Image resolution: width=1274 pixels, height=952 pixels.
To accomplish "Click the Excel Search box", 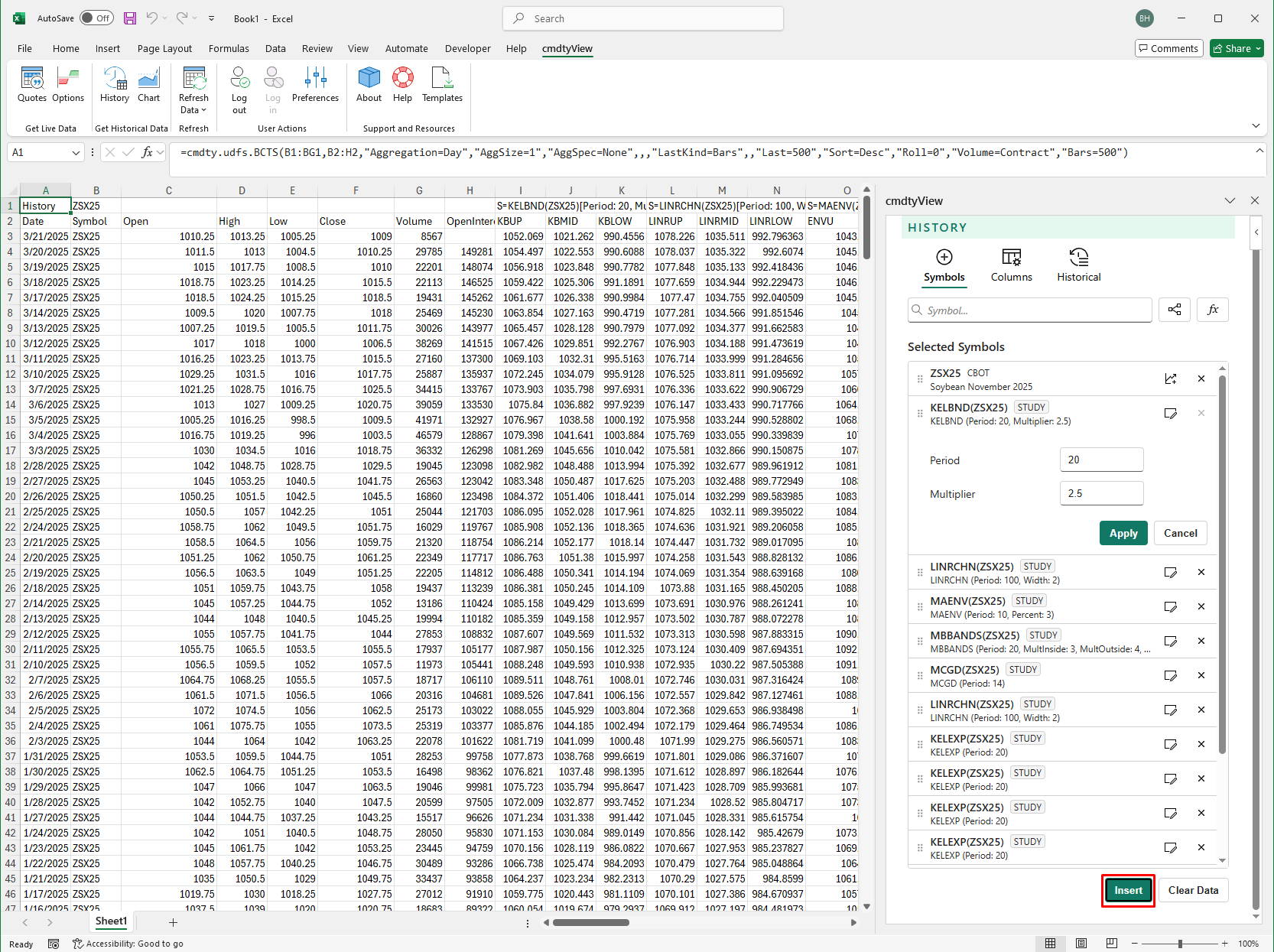I will [643, 18].
